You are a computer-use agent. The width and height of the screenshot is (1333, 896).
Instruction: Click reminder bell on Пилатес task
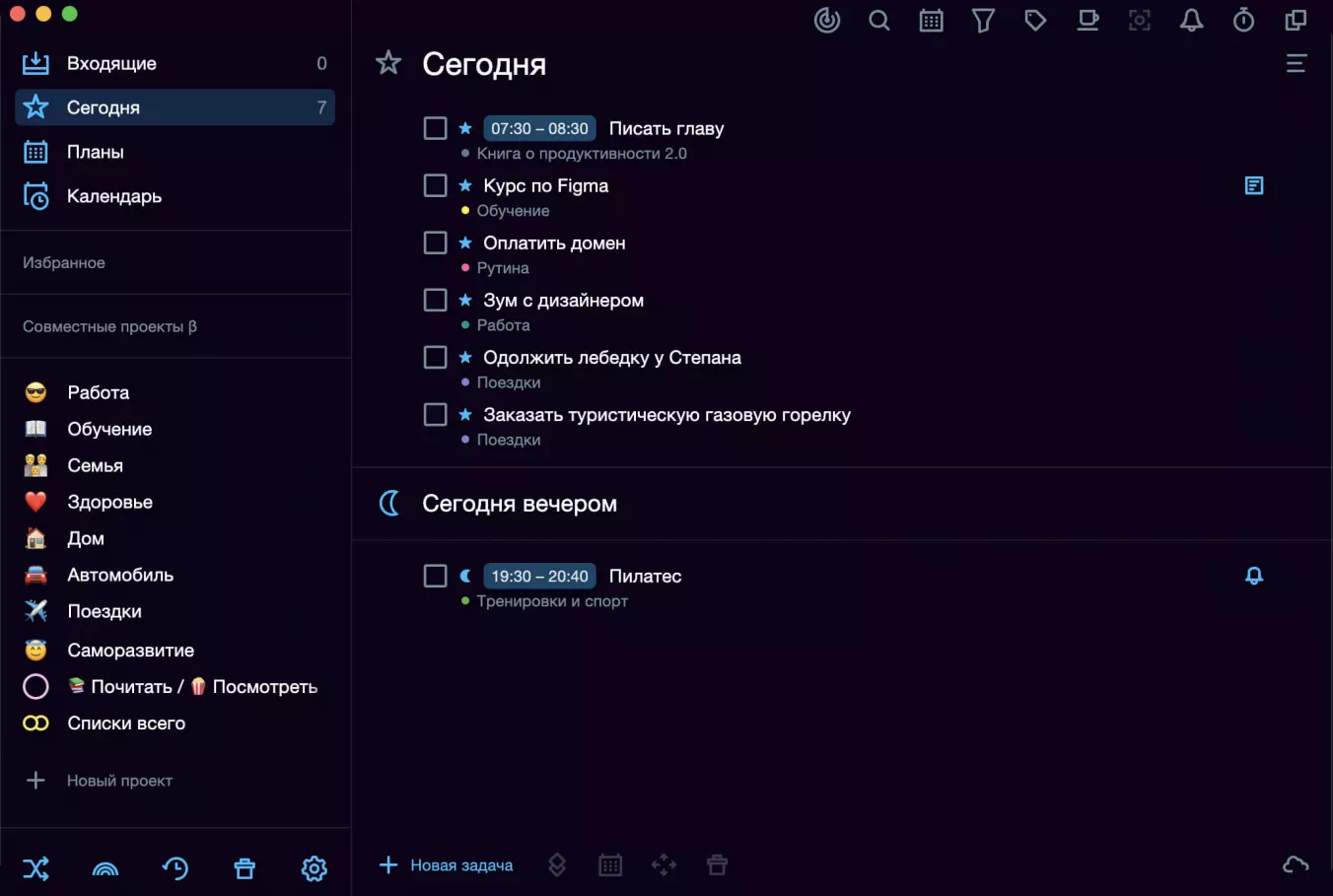point(1254,576)
